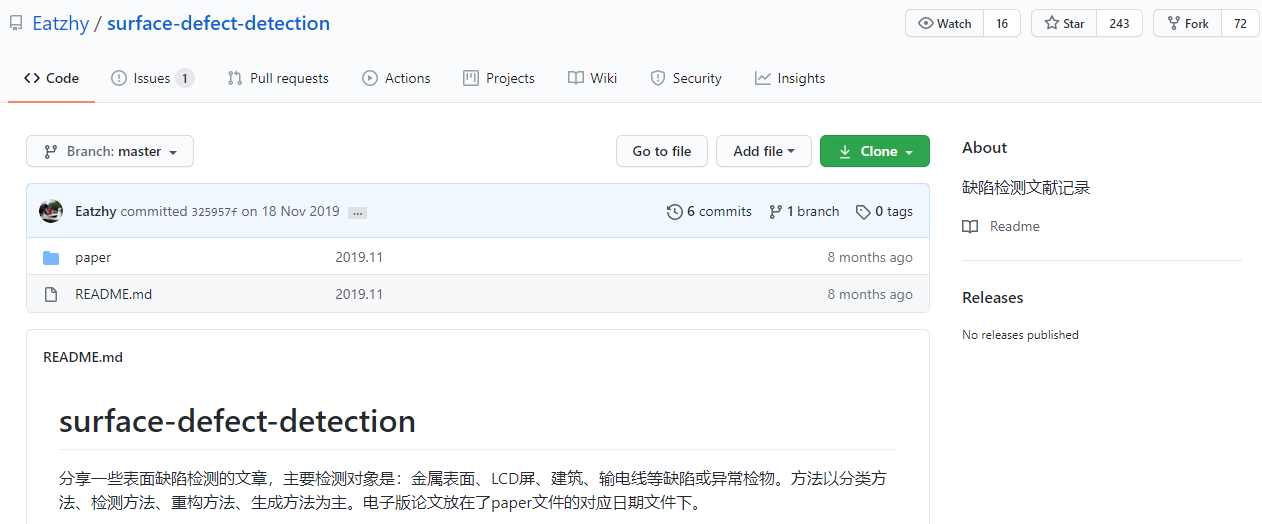Click the About description 缺陷检测文献记录
The width and height of the screenshot is (1262, 524).
[x=1026, y=187]
